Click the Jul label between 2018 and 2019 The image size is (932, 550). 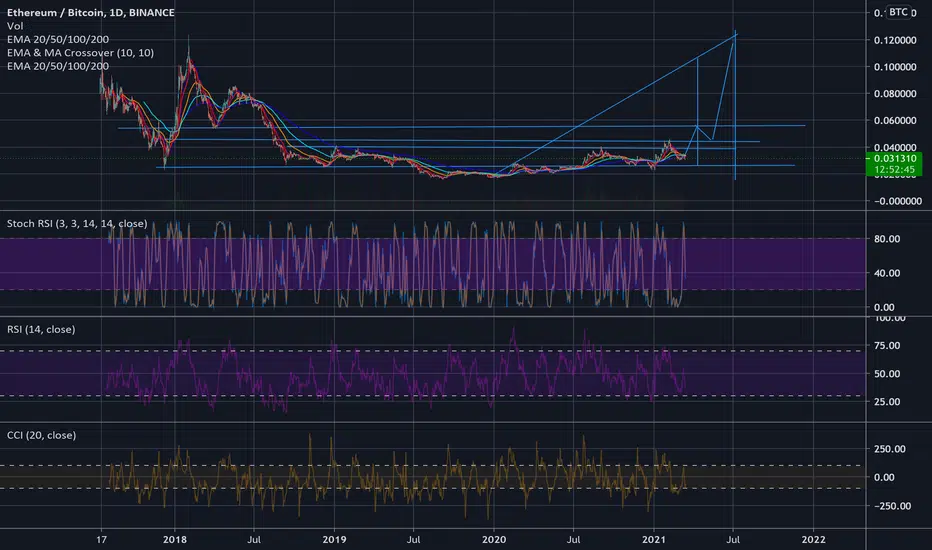pos(254,540)
